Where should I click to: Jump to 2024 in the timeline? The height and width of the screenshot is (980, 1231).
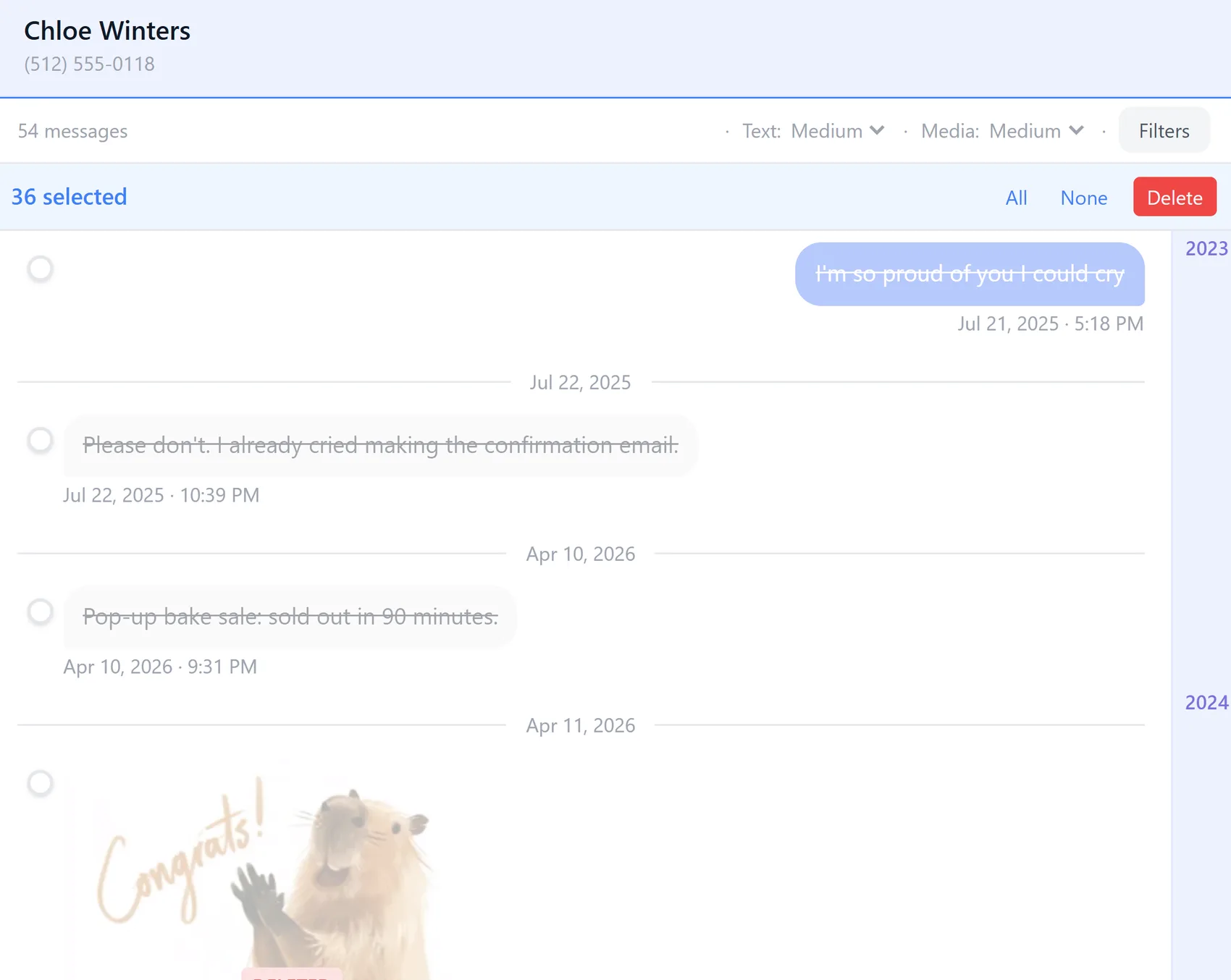coord(1206,702)
